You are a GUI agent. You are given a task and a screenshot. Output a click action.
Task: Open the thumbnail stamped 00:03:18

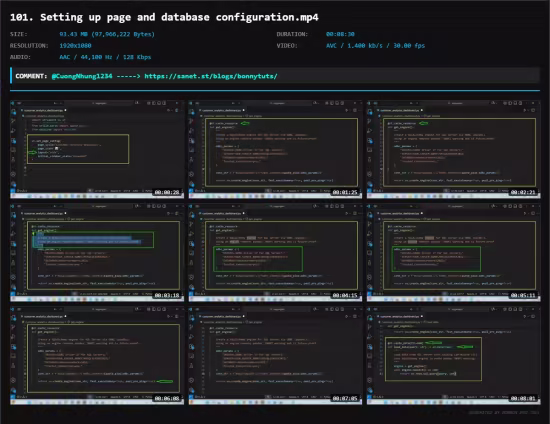pos(97,252)
